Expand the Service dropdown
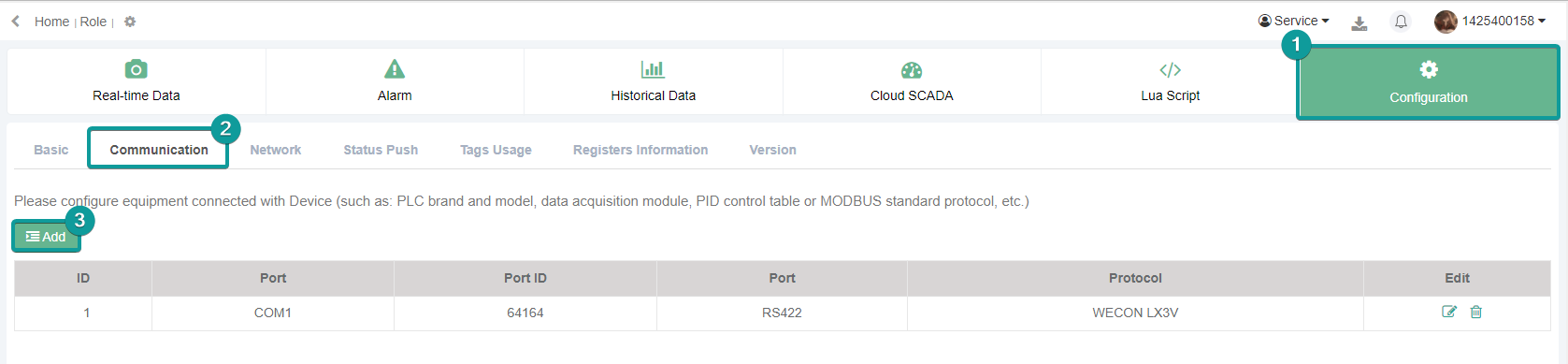The width and height of the screenshot is (1568, 364). [1294, 21]
